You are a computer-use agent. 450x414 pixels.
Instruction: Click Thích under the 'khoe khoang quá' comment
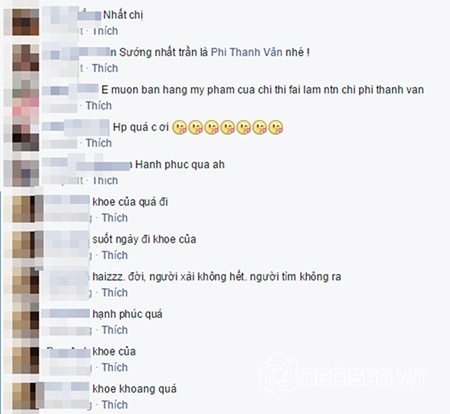[x=115, y=405]
